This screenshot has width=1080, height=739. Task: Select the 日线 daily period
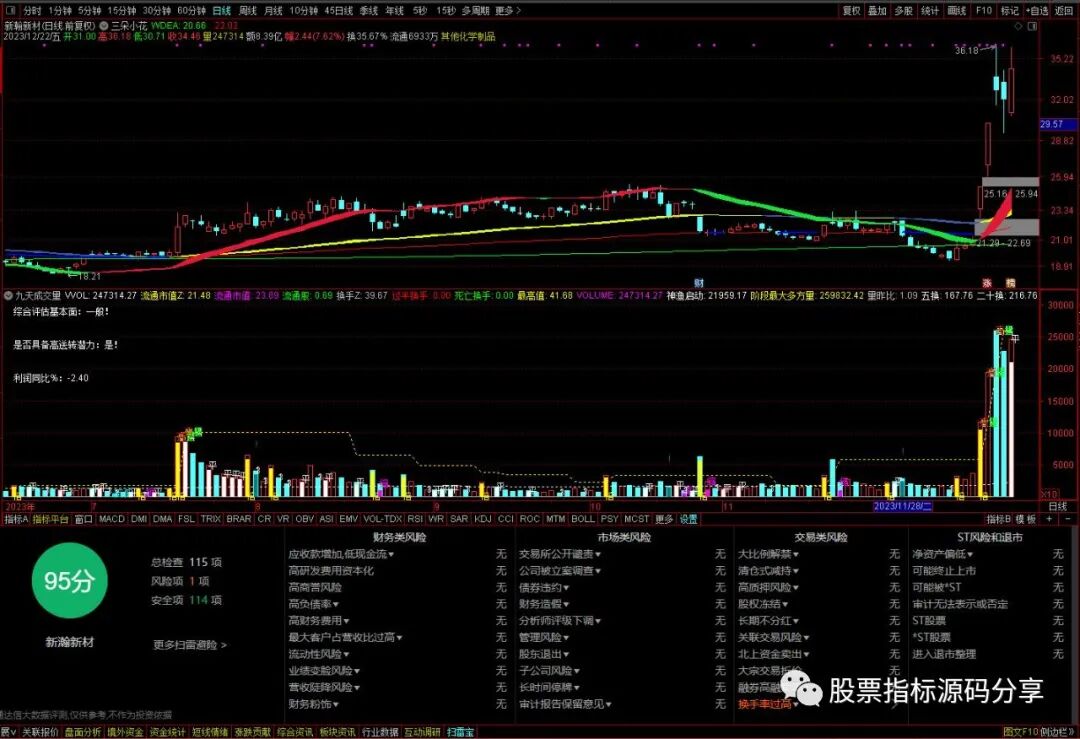click(x=222, y=10)
